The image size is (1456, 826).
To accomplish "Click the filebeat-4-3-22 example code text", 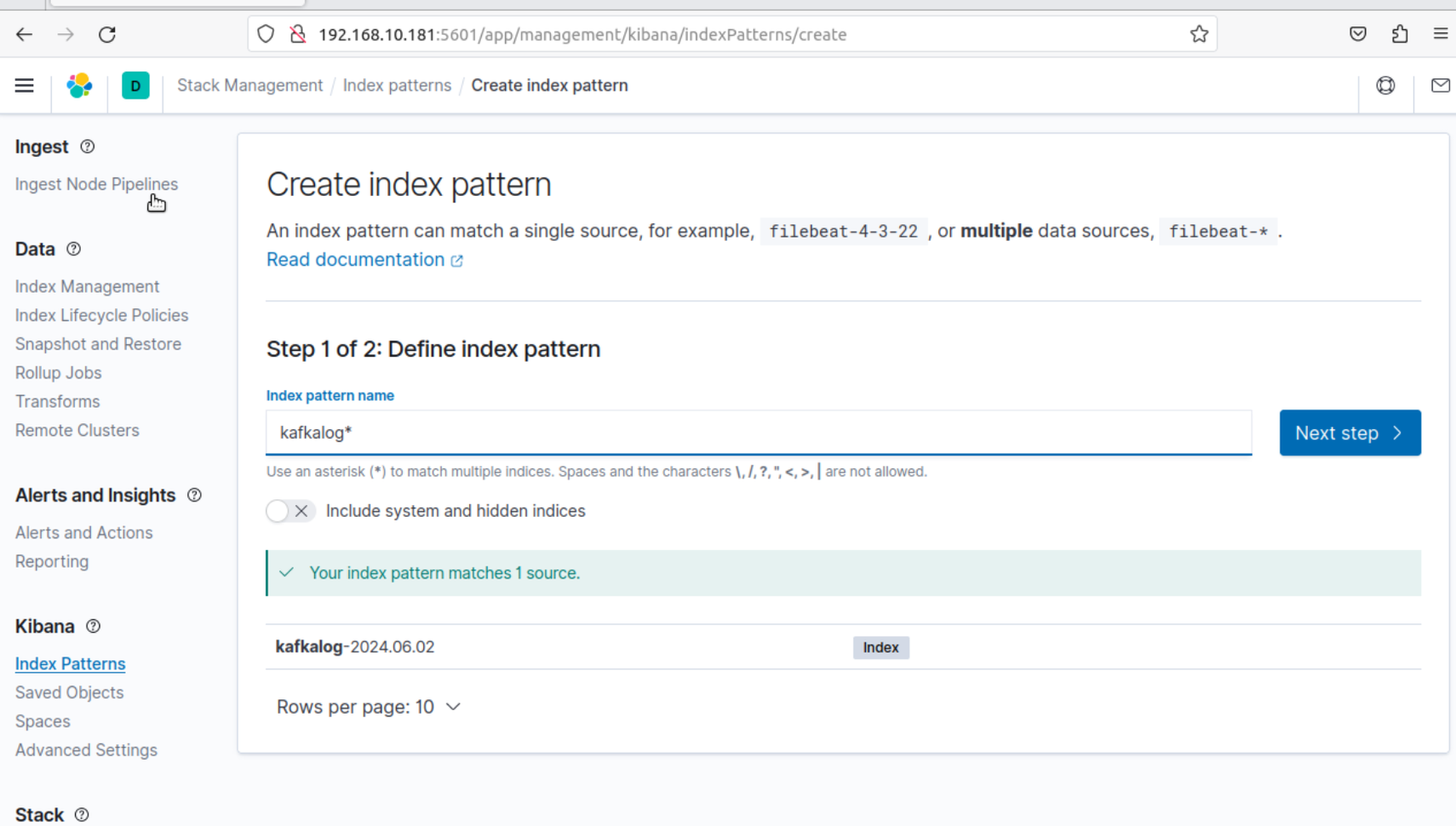I will [x=843, y=231].
